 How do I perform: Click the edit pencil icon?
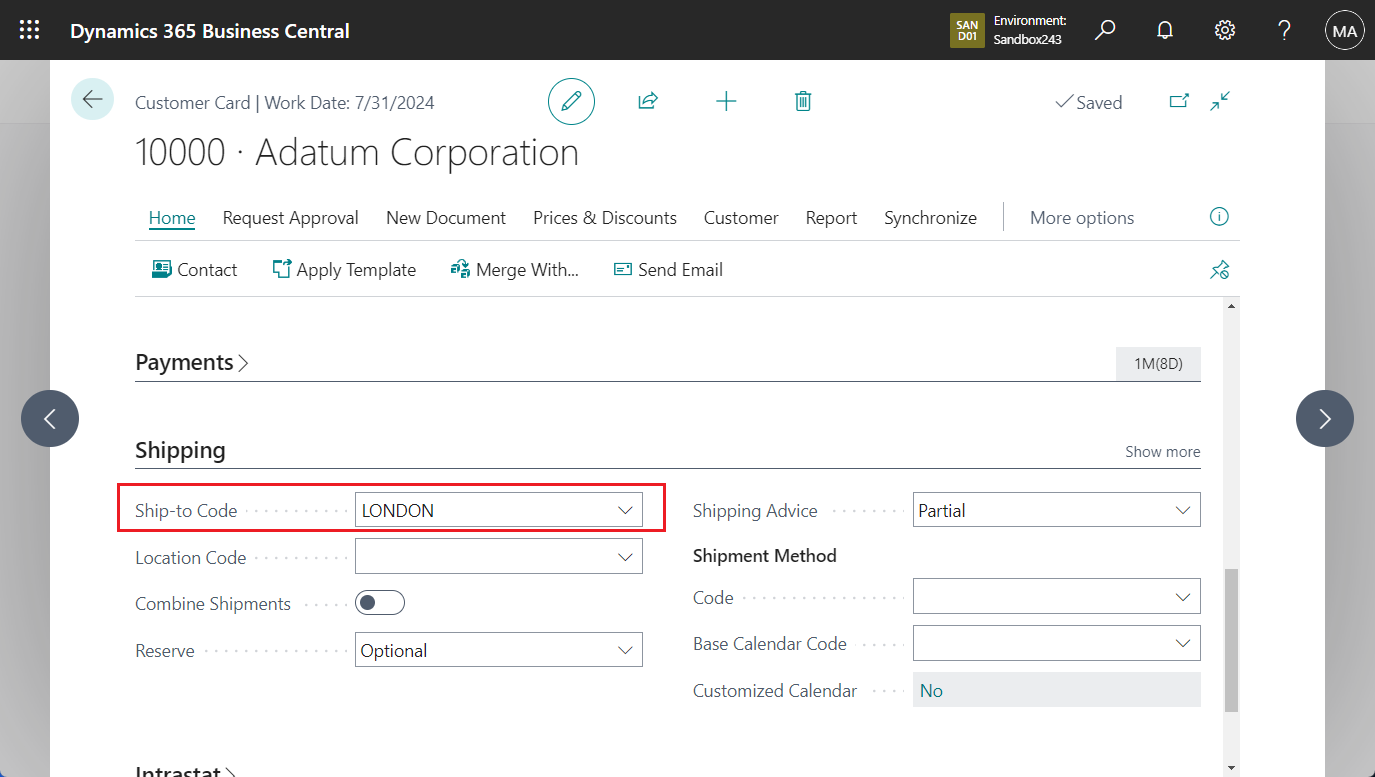pyautogui.click(x=571, y=101)
